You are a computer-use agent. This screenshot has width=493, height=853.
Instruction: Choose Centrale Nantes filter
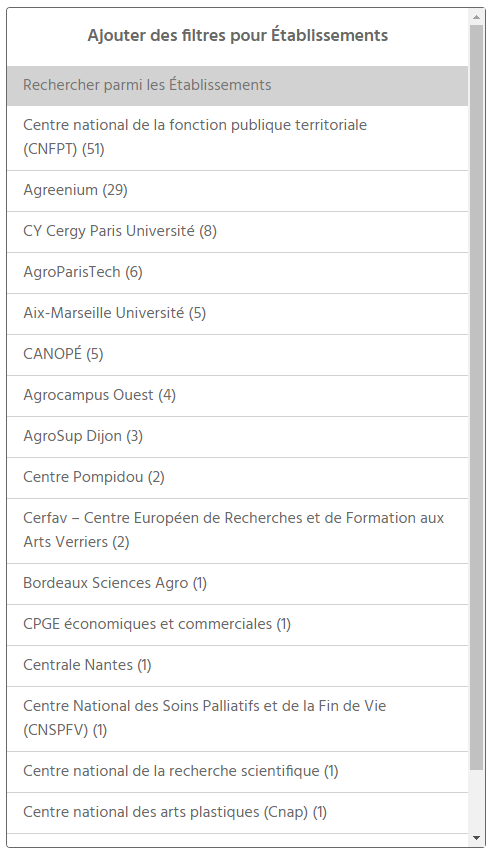coord(237,666)
